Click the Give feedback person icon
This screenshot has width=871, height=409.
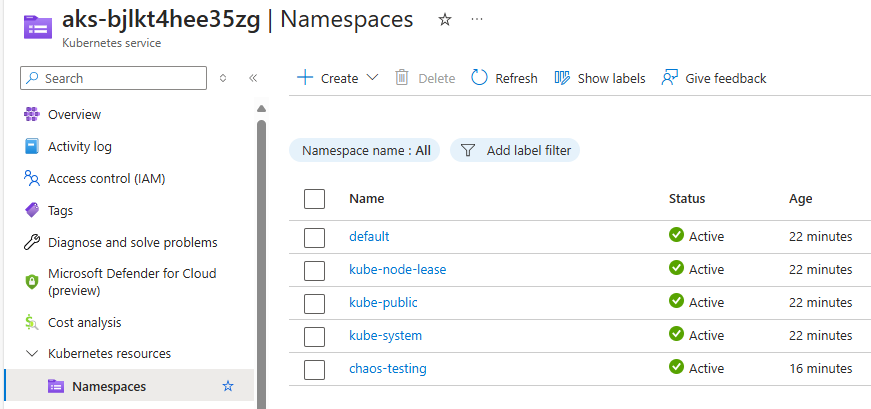[669, 78]
